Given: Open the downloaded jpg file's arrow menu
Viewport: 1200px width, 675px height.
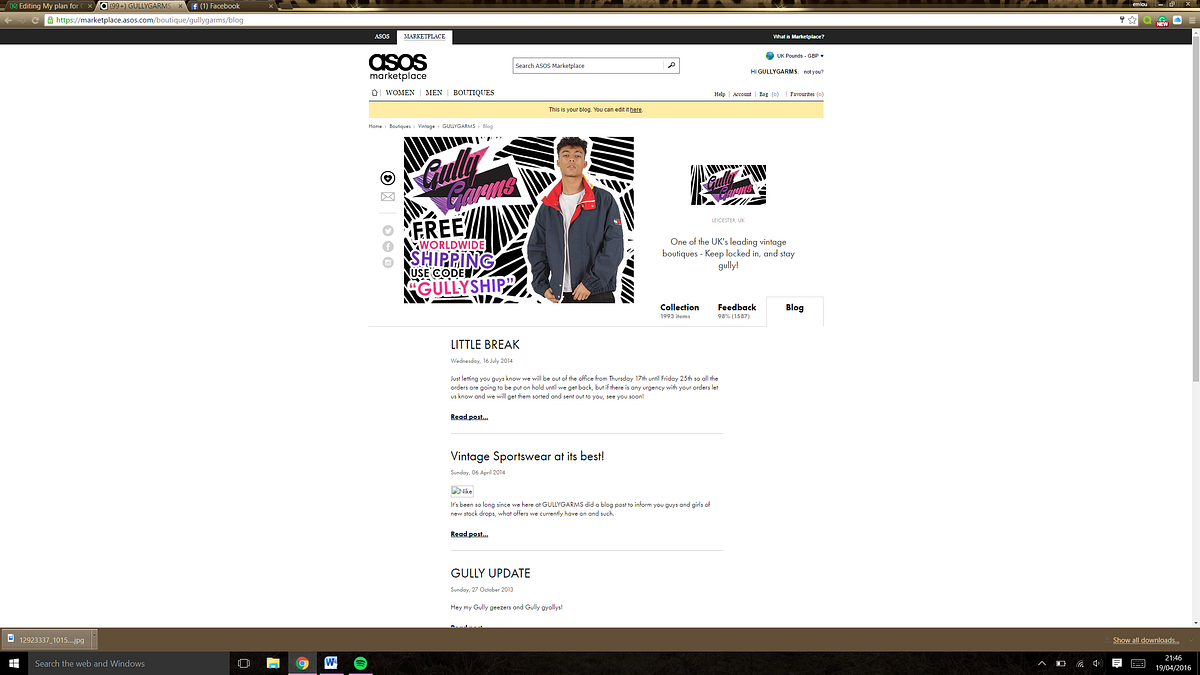Looking at the screenshot, I should 92,639.
